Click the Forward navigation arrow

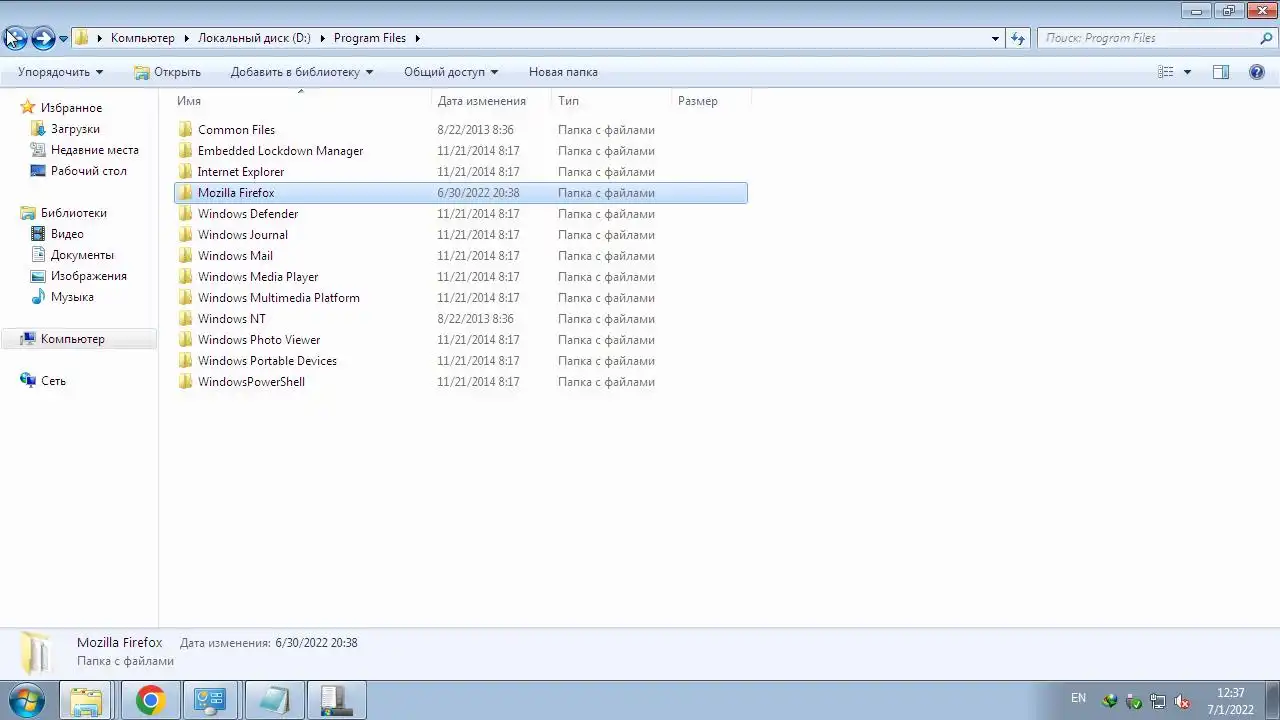click(x=43, y=38)
